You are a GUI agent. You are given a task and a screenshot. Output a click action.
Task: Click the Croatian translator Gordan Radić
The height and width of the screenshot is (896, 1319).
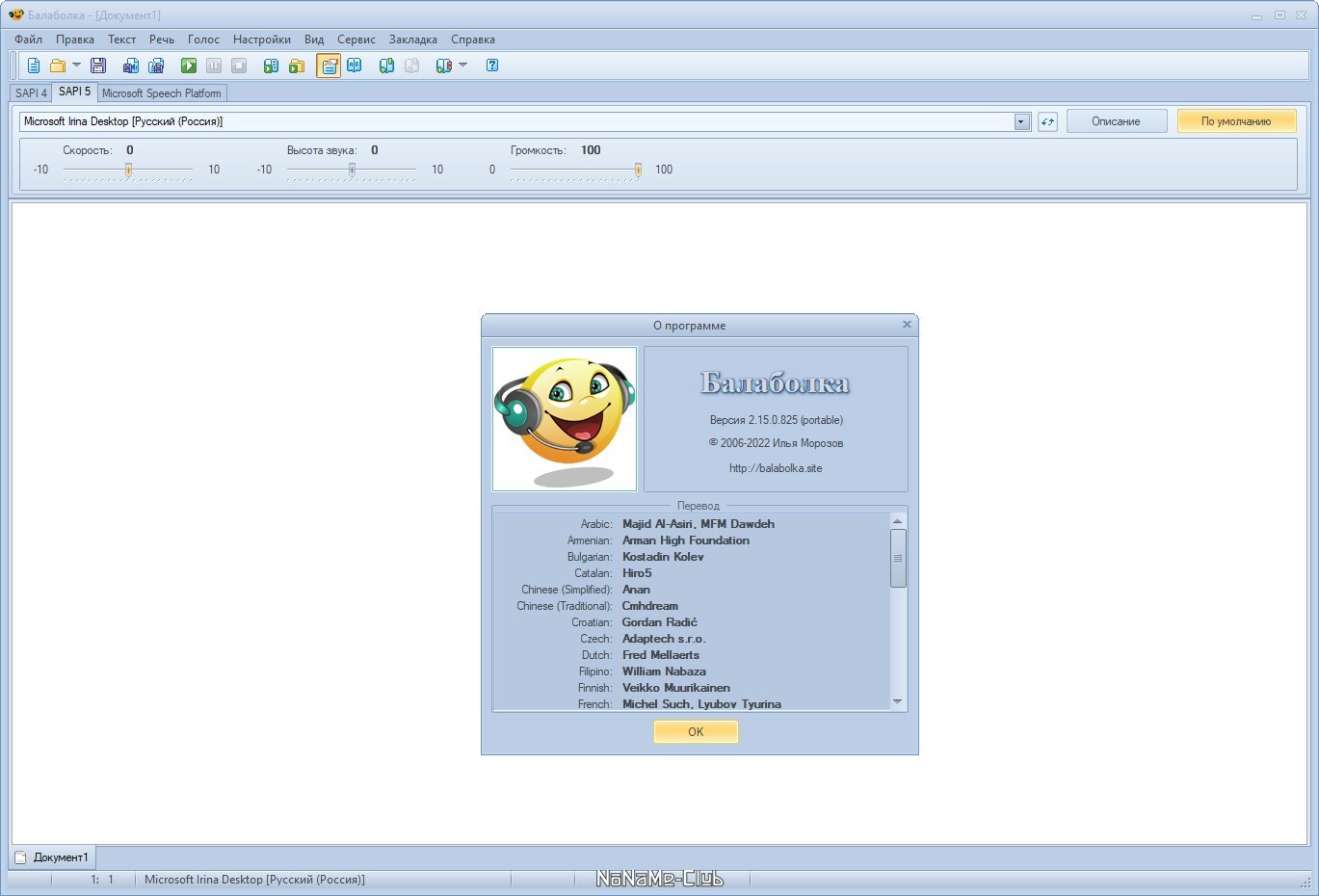pyautogui.click(x=660, y=622)
